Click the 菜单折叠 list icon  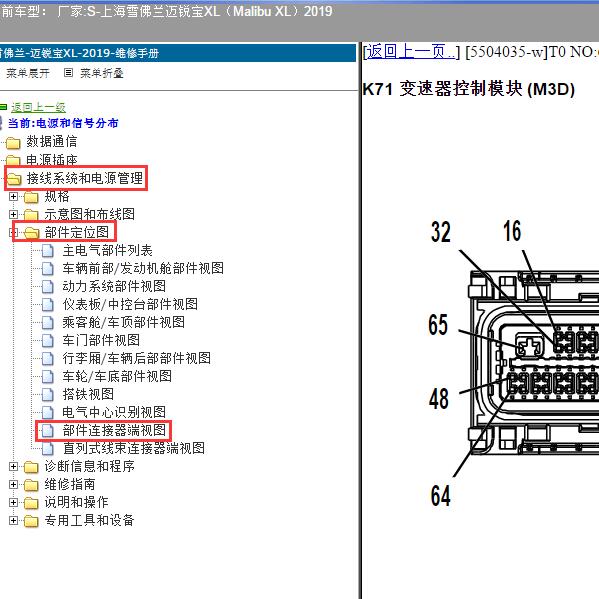point(68,73)
